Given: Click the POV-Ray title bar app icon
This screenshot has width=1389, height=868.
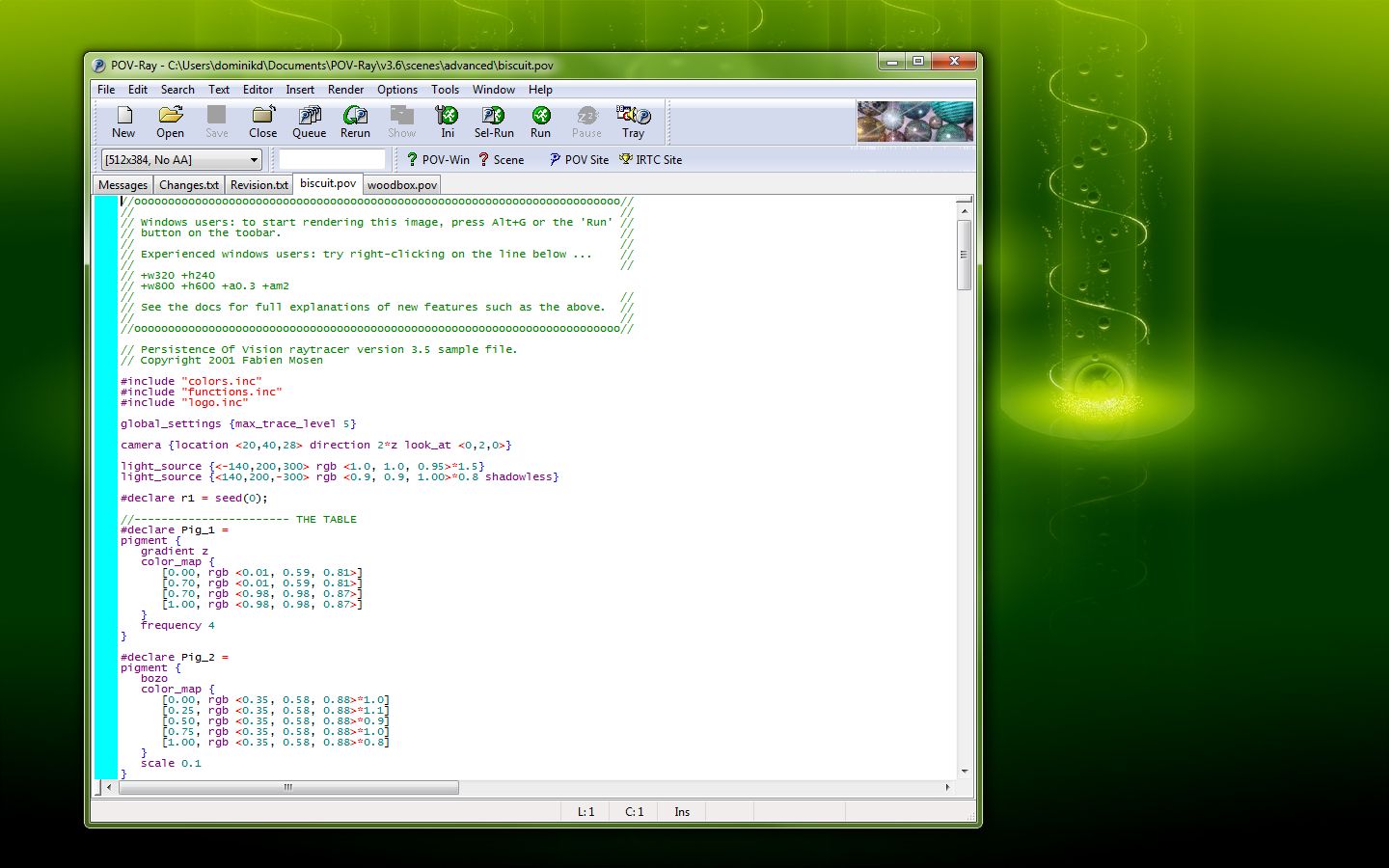Looking at the screenshot, I should coord(98,66).
